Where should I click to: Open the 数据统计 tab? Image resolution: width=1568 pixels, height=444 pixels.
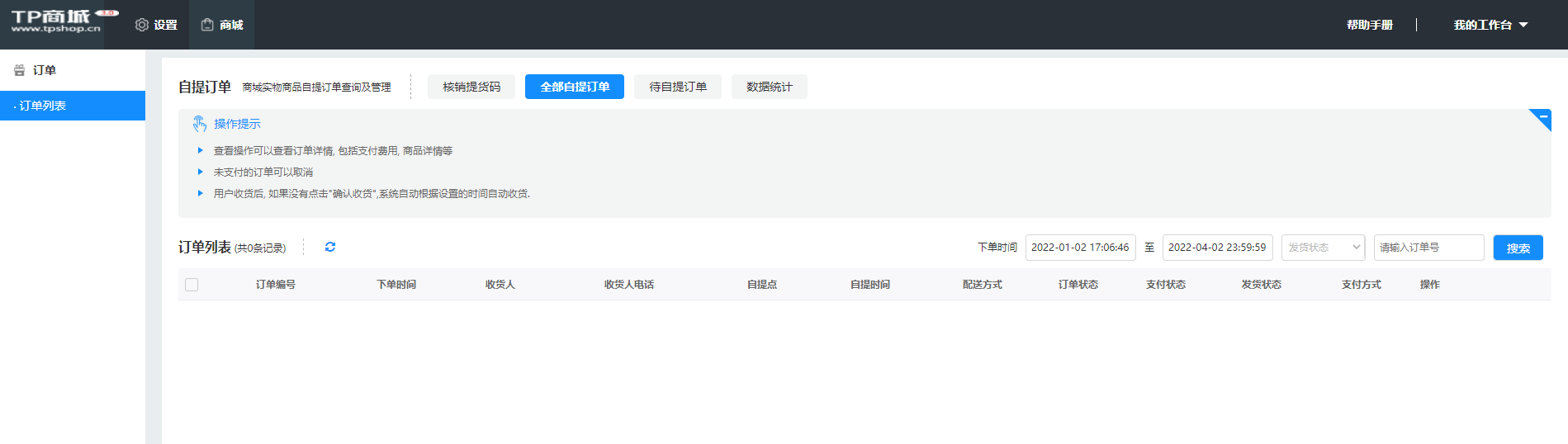[x=769, y=87]
